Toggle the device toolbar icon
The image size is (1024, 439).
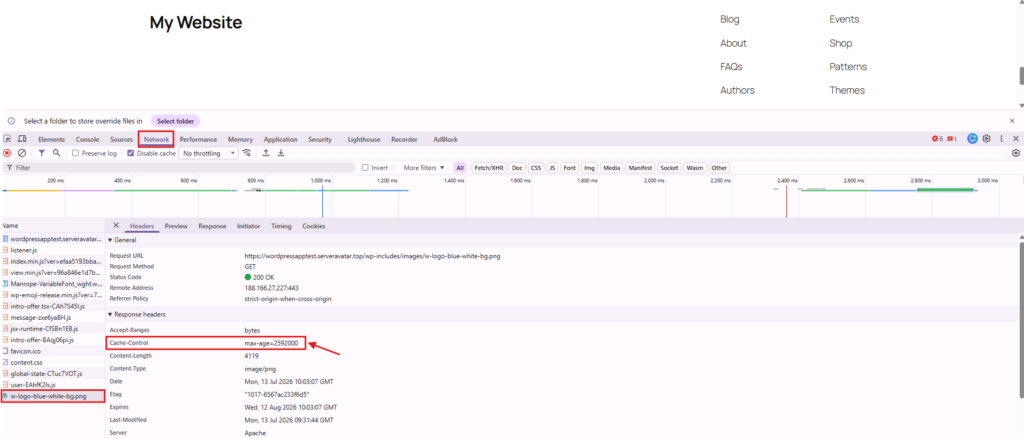tap(22, 139)
